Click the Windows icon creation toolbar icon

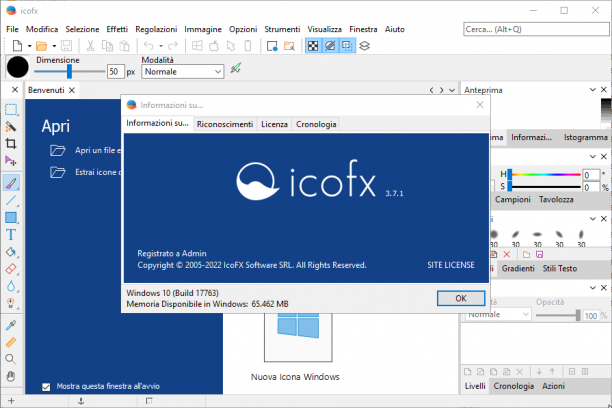click(197, 46)
